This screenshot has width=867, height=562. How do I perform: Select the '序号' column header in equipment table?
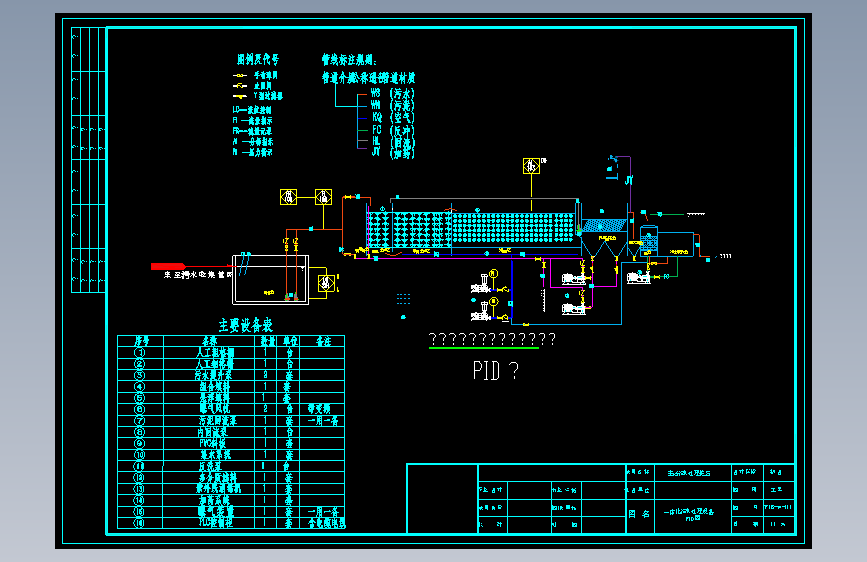(141, 341)
